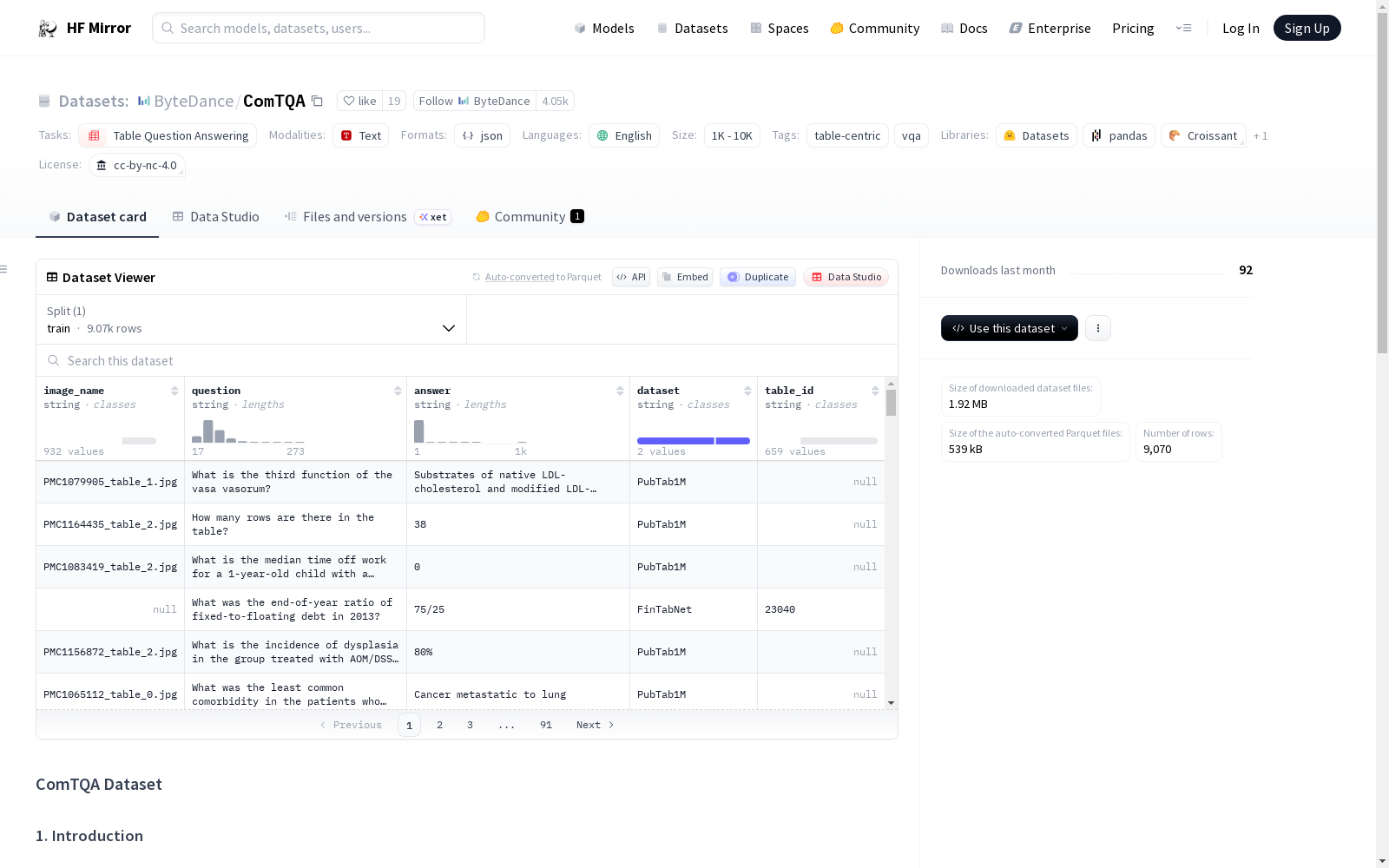Sort by dataset column

point(747,391)
